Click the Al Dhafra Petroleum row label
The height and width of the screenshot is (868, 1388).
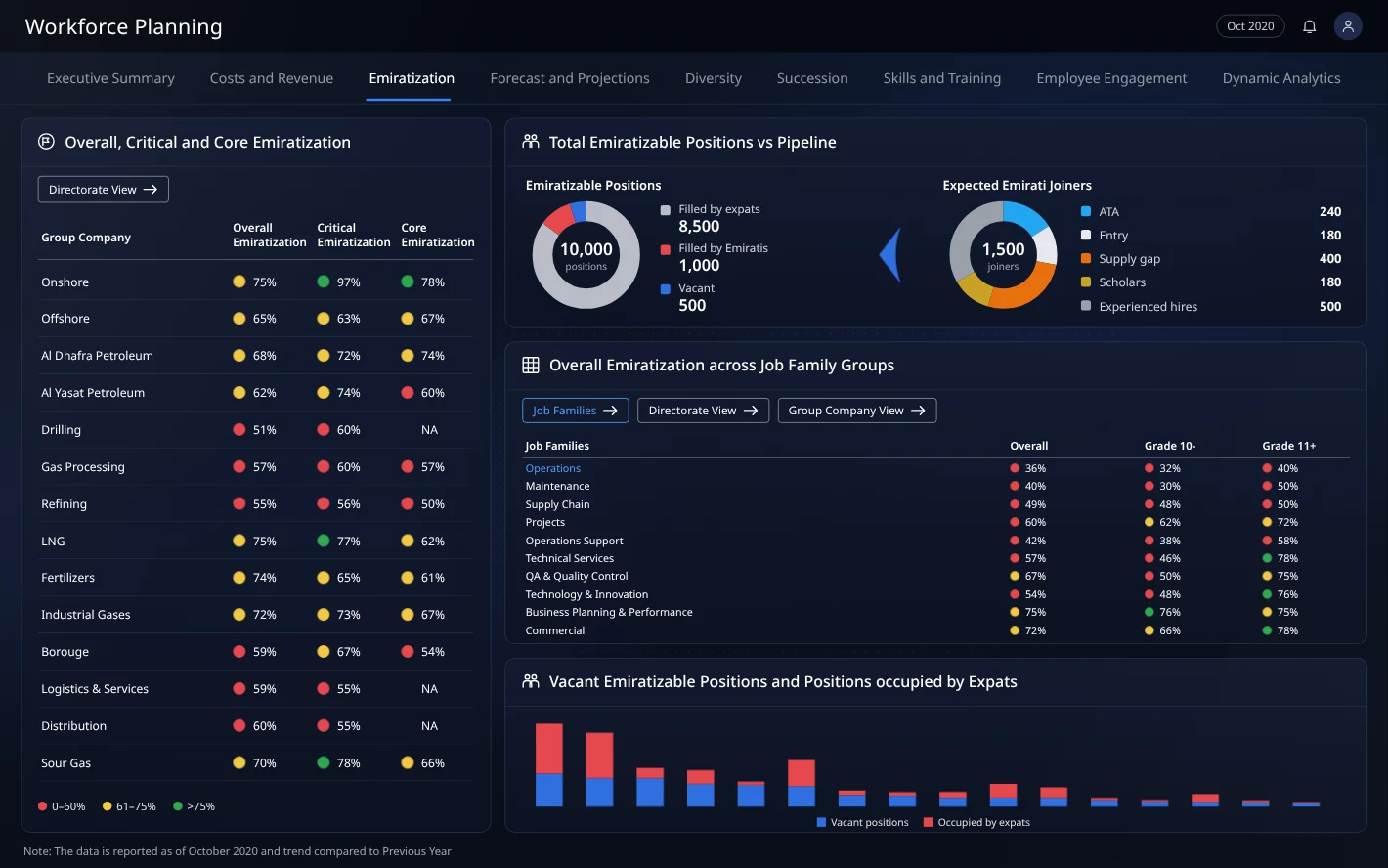(x=97, y=356)
